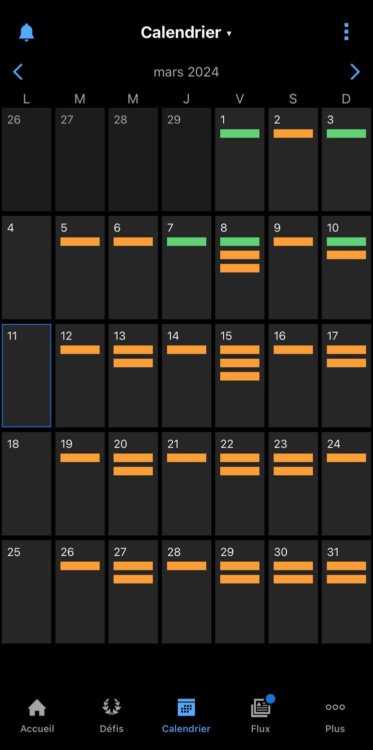The width and height of the screenshot is (373, 750).
Task: Open the green event on March 1
Action: click(x=240, y=133)
